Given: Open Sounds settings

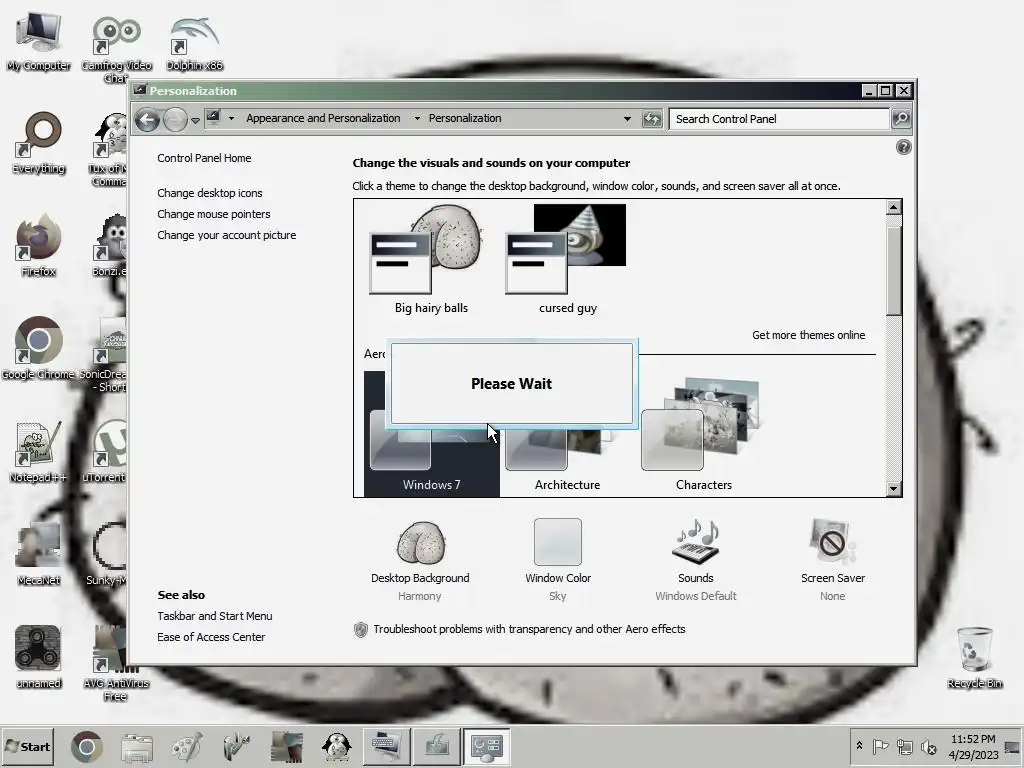Looking at the screenshot, I should (x=696, y=560).
